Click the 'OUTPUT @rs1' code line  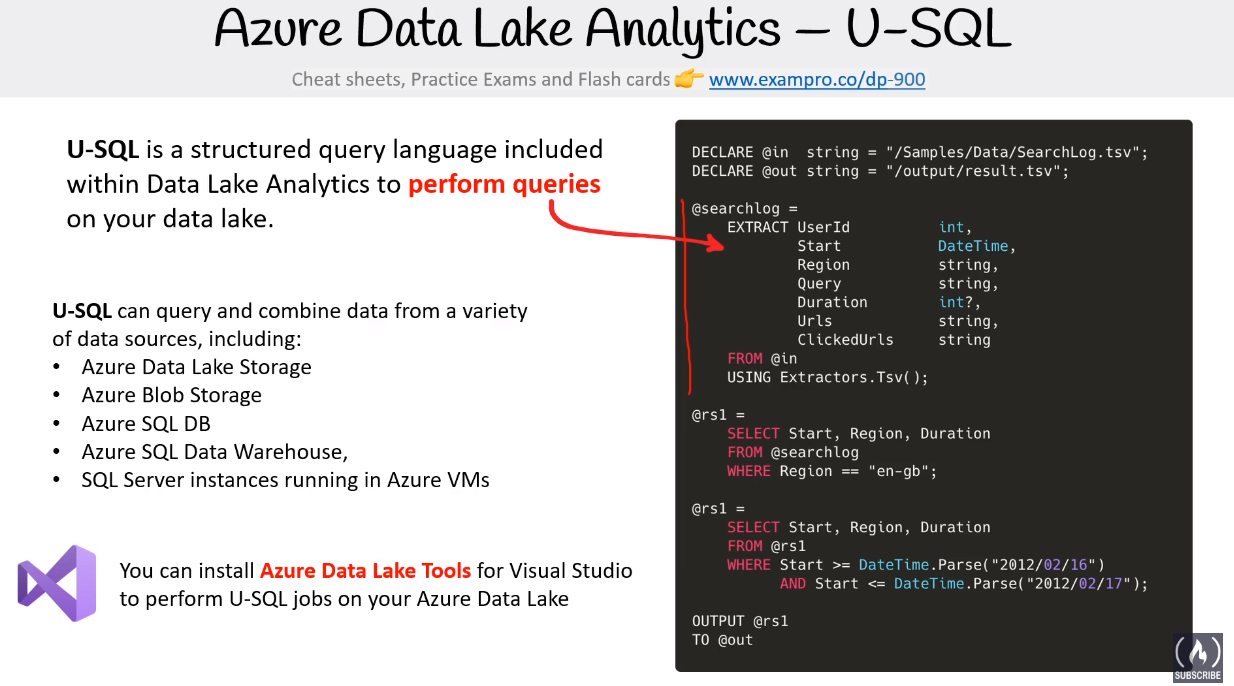point(740,621)
